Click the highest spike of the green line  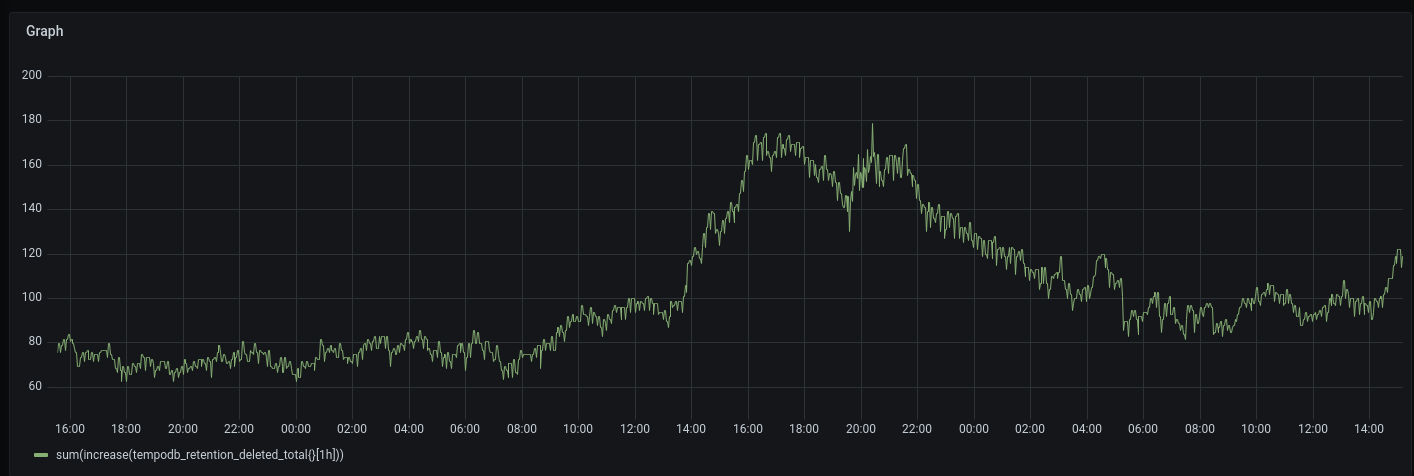pos(872,125)
